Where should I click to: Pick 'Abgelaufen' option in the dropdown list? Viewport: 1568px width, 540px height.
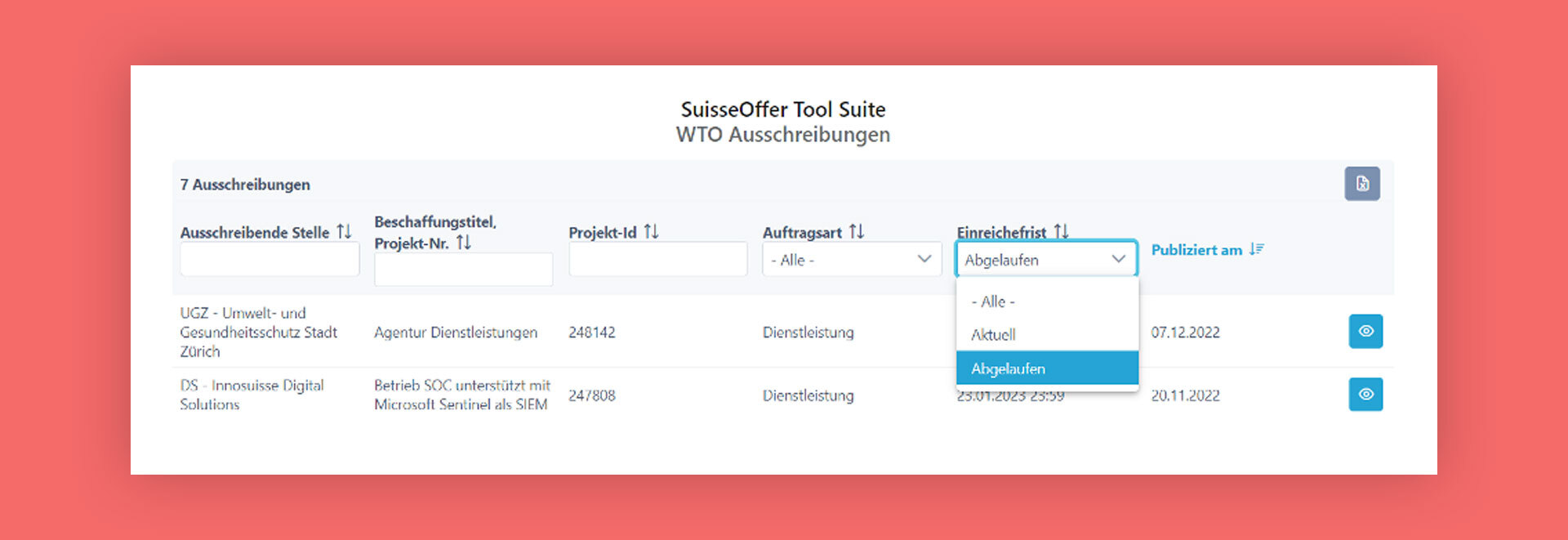1047,368
